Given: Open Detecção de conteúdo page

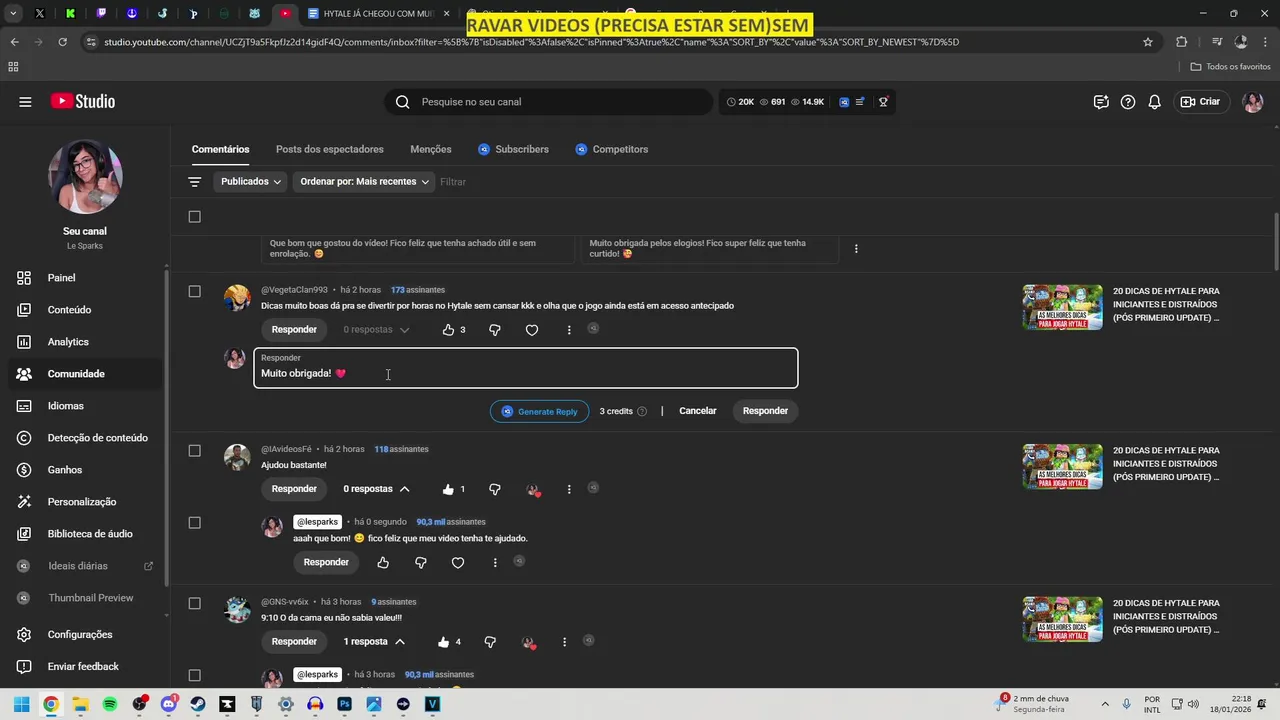Looking at the screenshot, I should pos(85,438).
